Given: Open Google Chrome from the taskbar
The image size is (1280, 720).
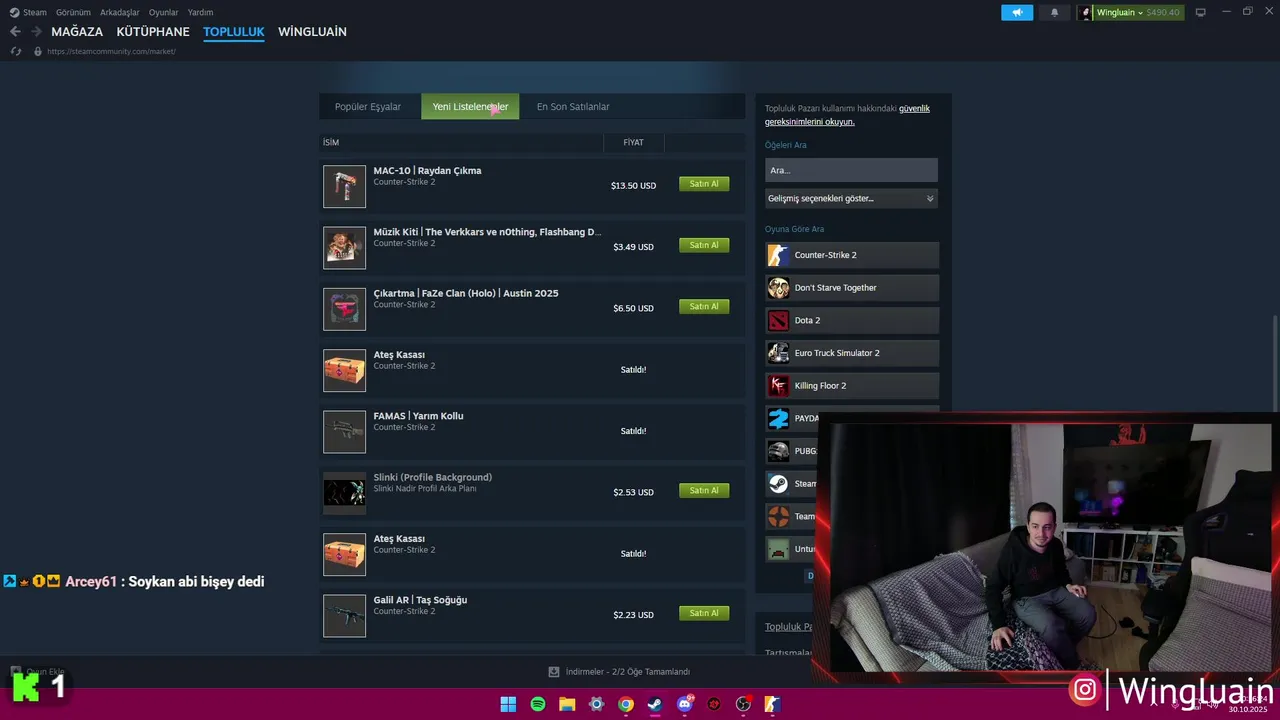Looking at the screenshot, I should point(626,704).
